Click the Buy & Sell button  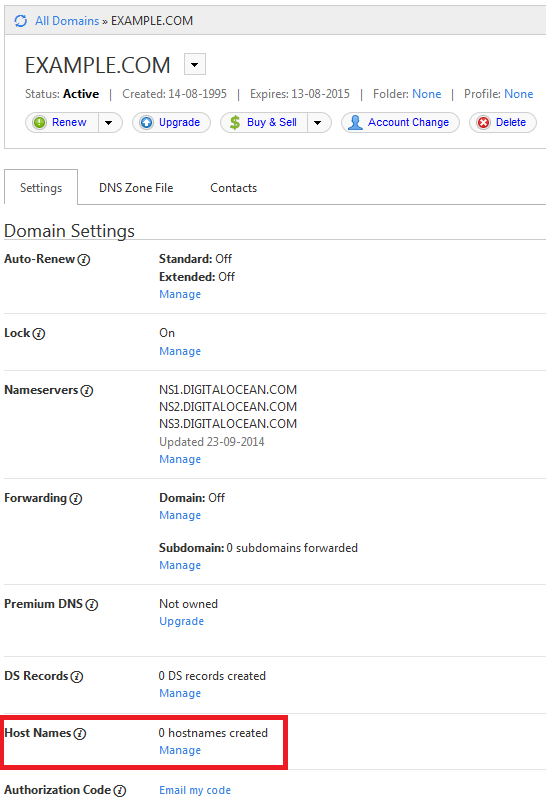(x=264, y=123)
